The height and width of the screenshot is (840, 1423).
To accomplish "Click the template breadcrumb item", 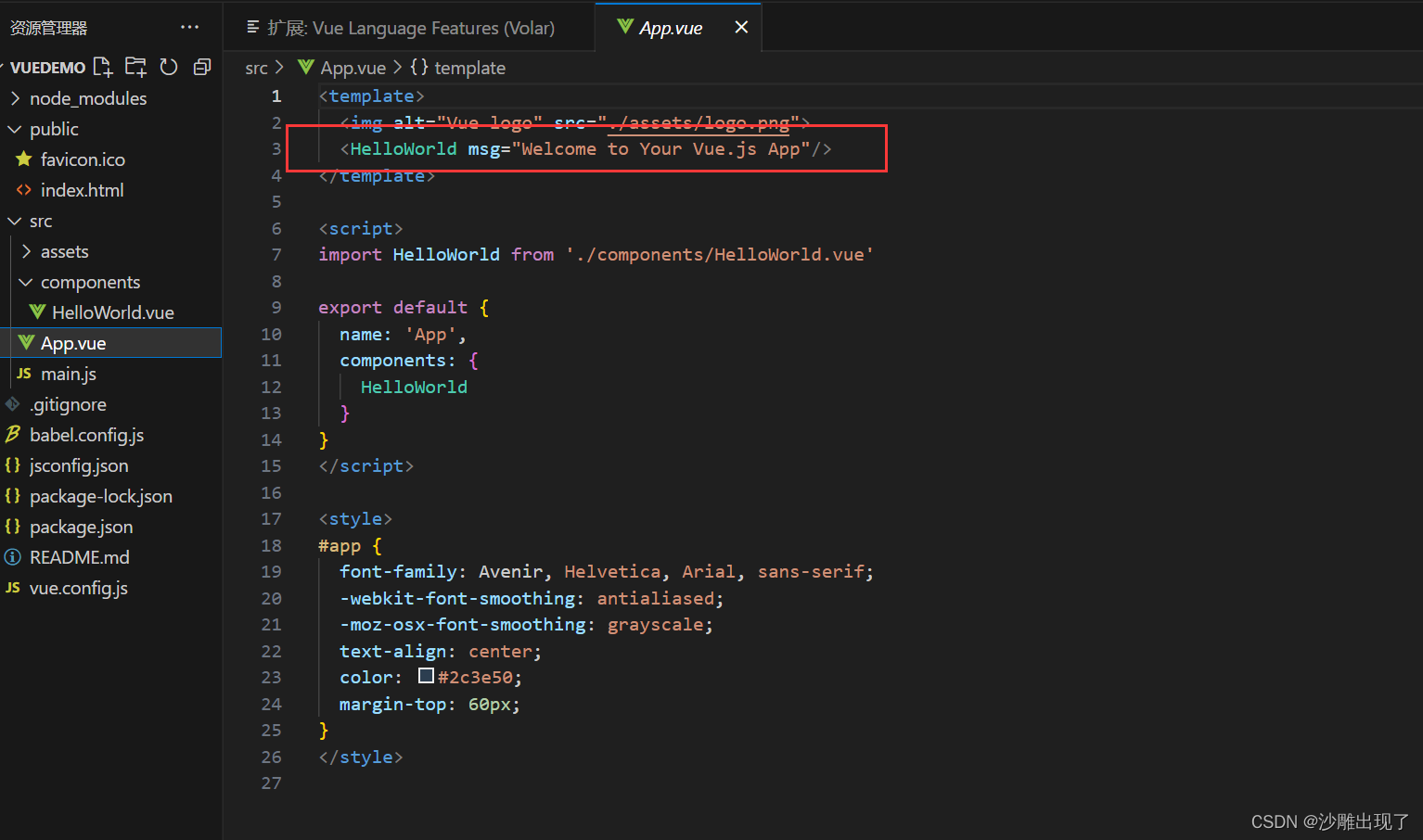I will click(x=469, y=67).
